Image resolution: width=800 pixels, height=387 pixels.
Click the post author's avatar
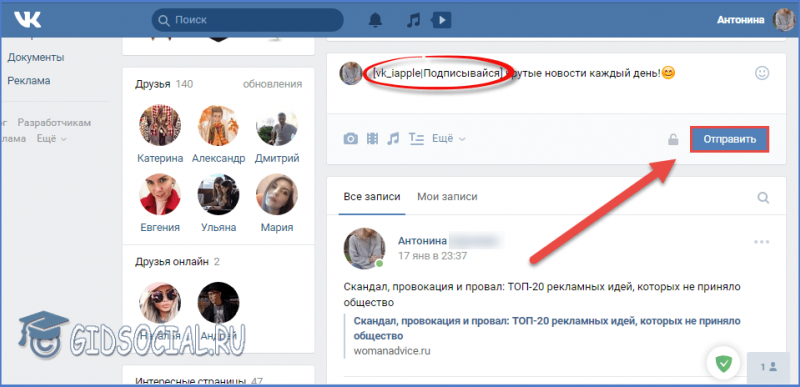[x=364, y=248]
